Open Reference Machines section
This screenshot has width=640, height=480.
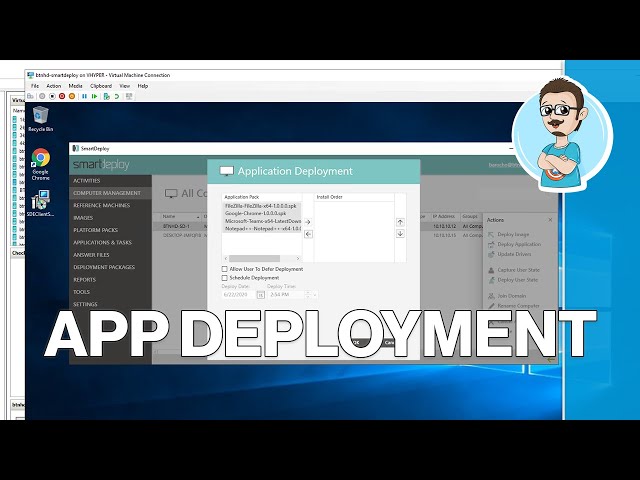coord(111,205)
